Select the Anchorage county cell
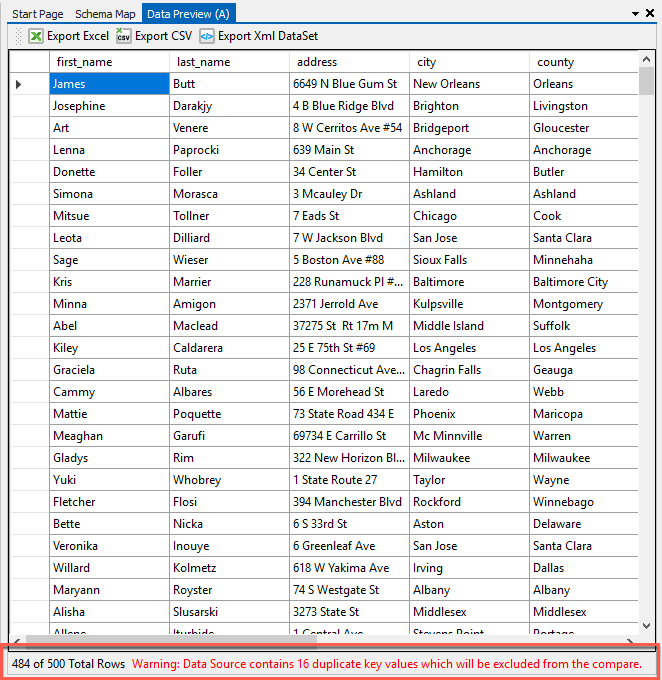 [x=584, y=150]
